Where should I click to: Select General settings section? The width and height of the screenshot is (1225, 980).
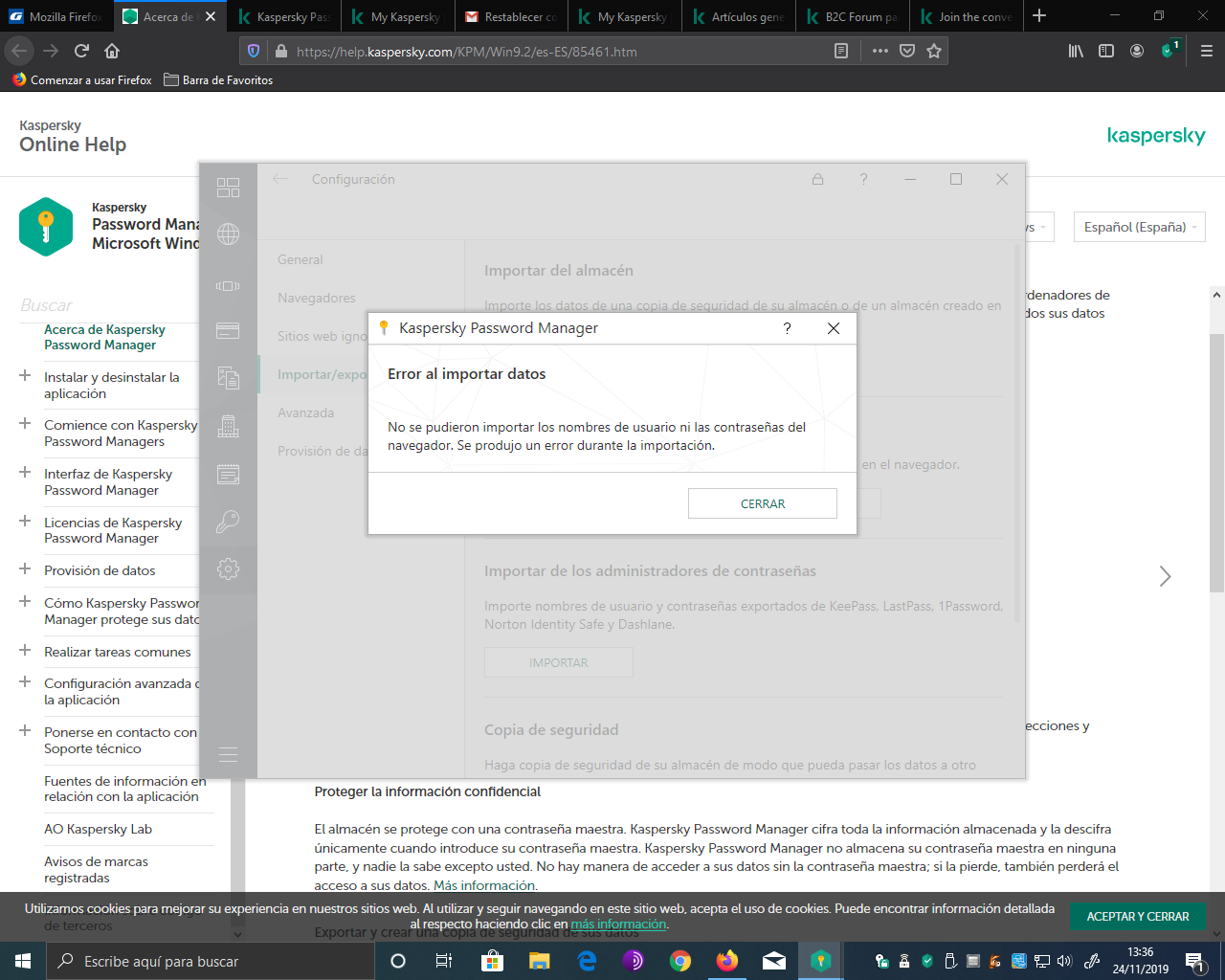coord(301,259)
